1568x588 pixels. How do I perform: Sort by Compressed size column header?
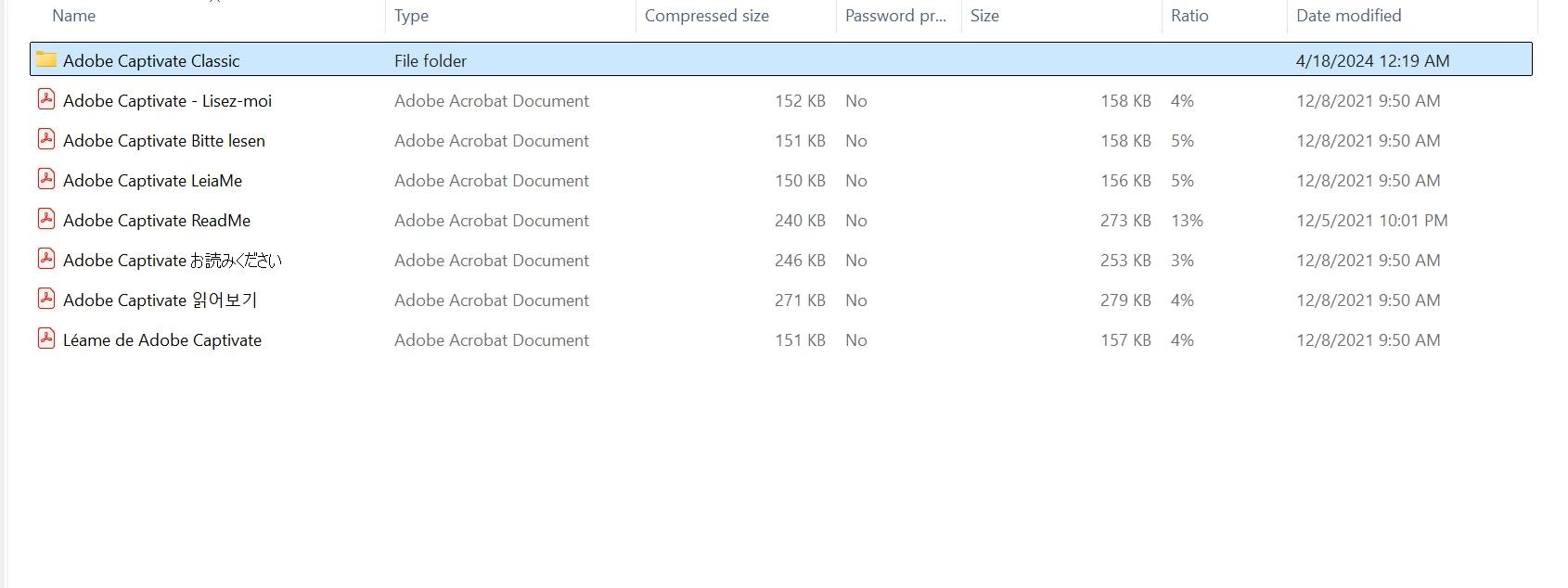pyautogui.click(x=707, y=16)
